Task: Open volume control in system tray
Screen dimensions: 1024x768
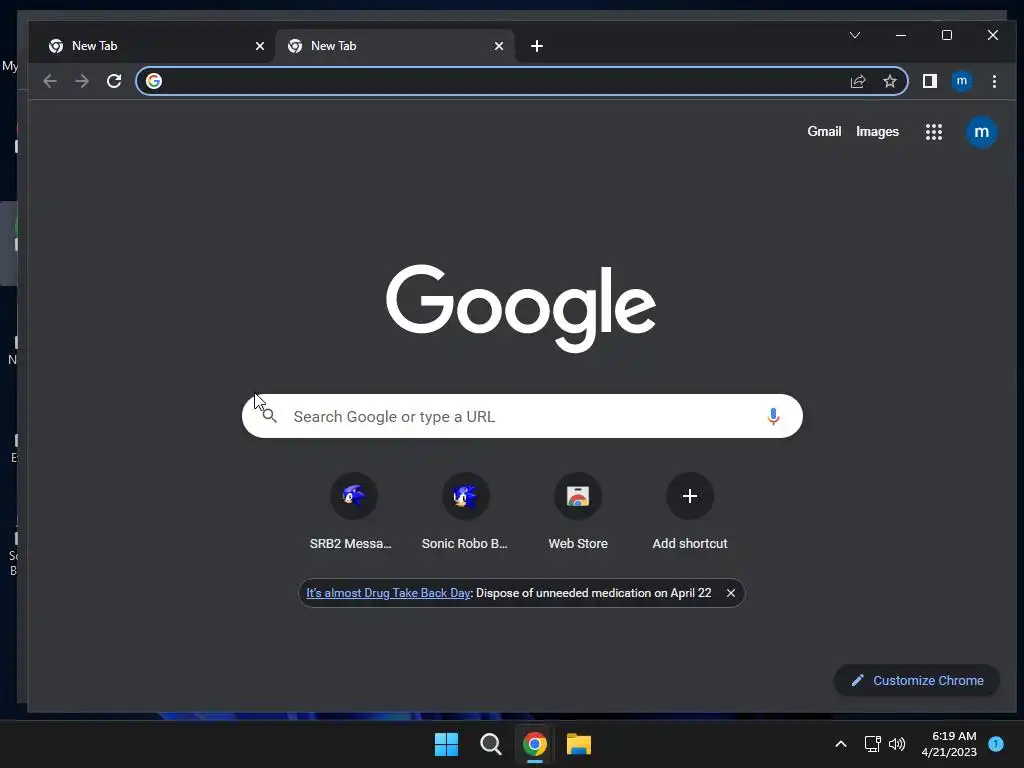Action: (897, 744)
